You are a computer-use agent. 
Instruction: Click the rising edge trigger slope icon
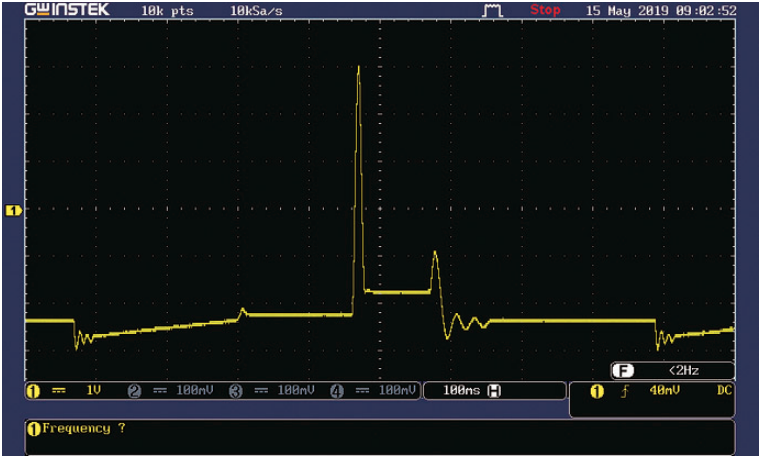tap(624, 391)
